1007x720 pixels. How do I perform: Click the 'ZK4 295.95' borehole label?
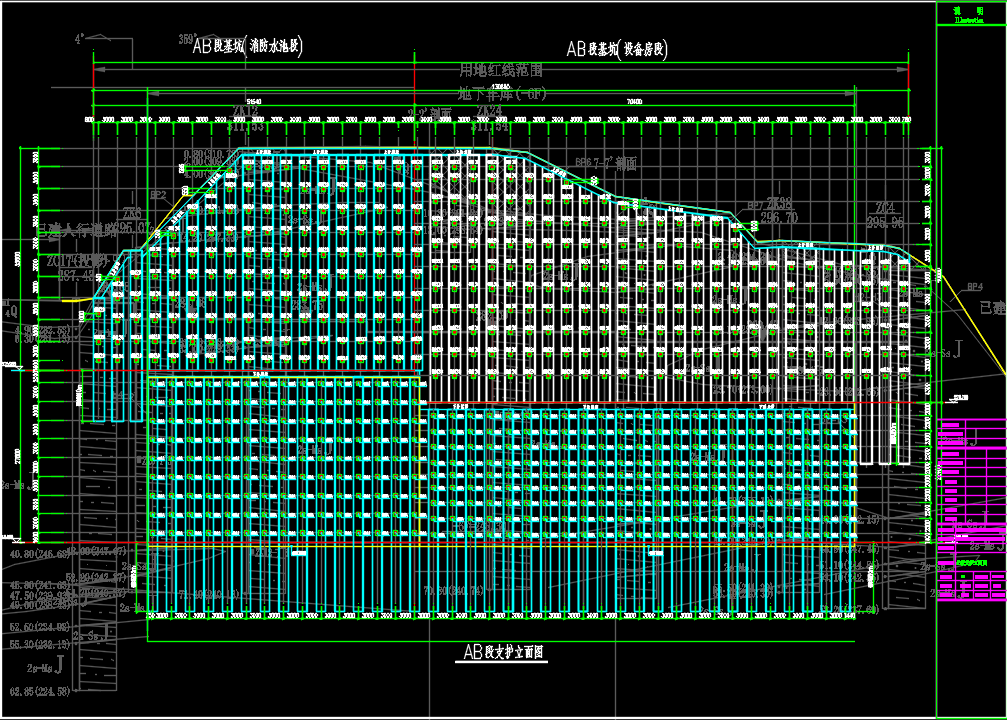click(885, 215)
